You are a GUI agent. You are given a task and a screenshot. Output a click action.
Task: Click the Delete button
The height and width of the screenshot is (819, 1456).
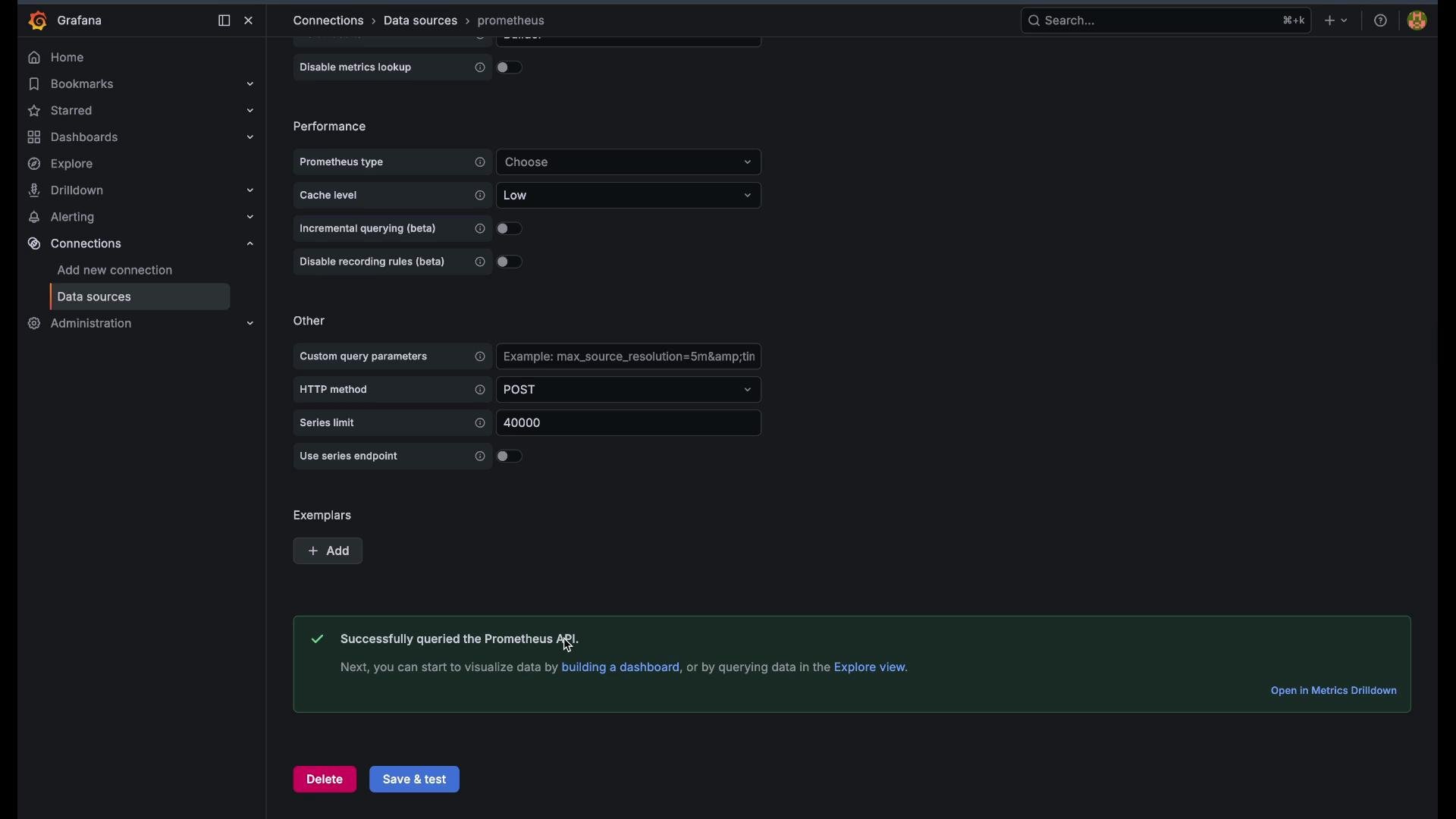325,781
